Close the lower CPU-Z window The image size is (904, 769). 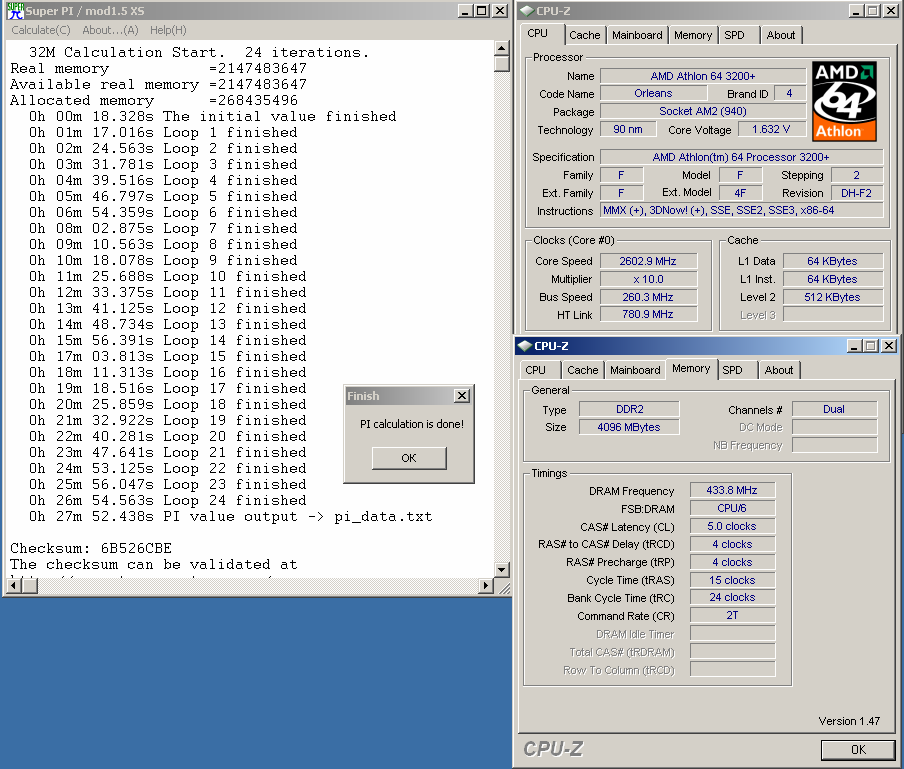click(x=889, y=346)
